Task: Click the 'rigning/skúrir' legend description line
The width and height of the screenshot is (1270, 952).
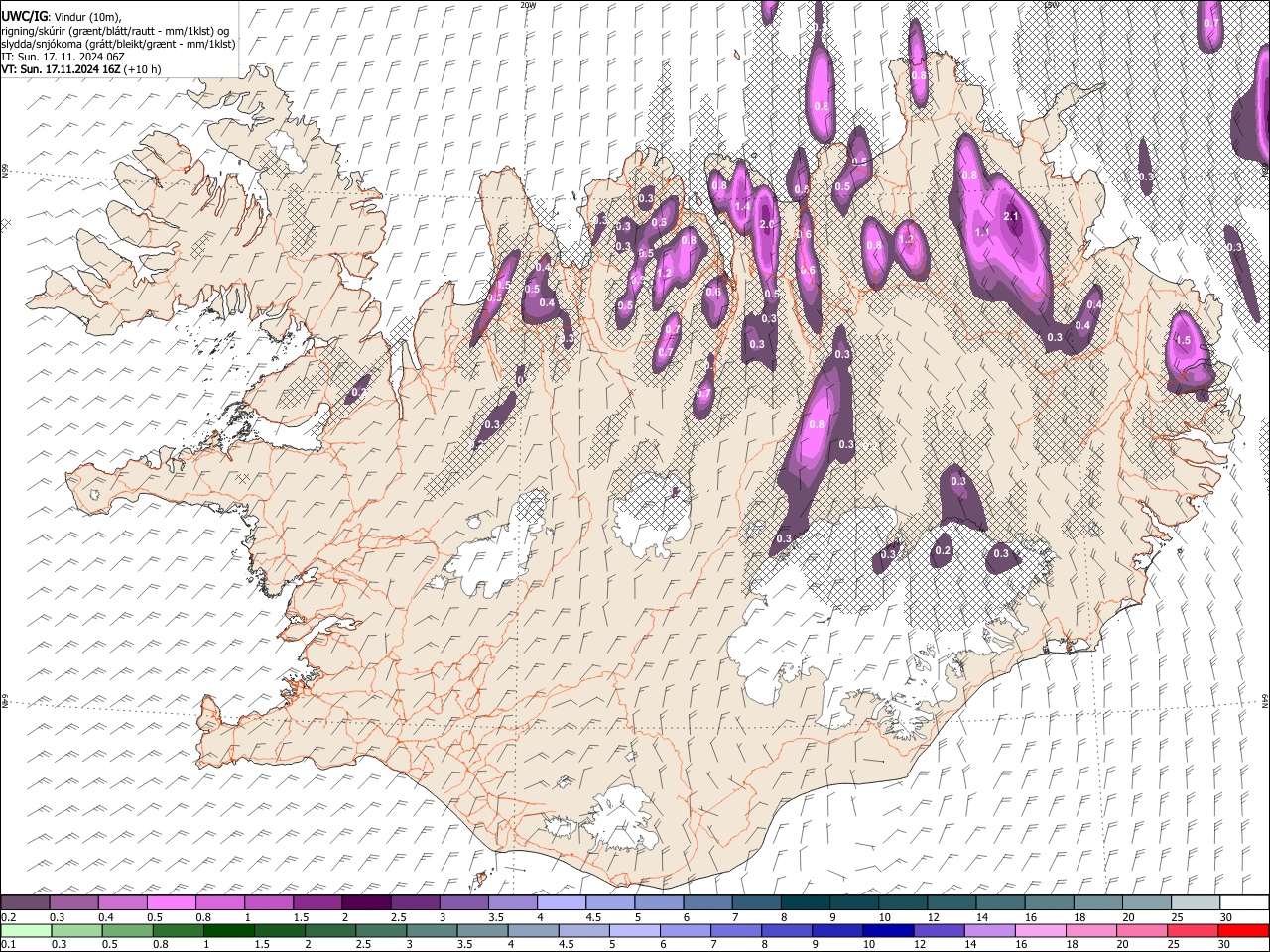Action: pyautogui.click(x=116, y=31)
